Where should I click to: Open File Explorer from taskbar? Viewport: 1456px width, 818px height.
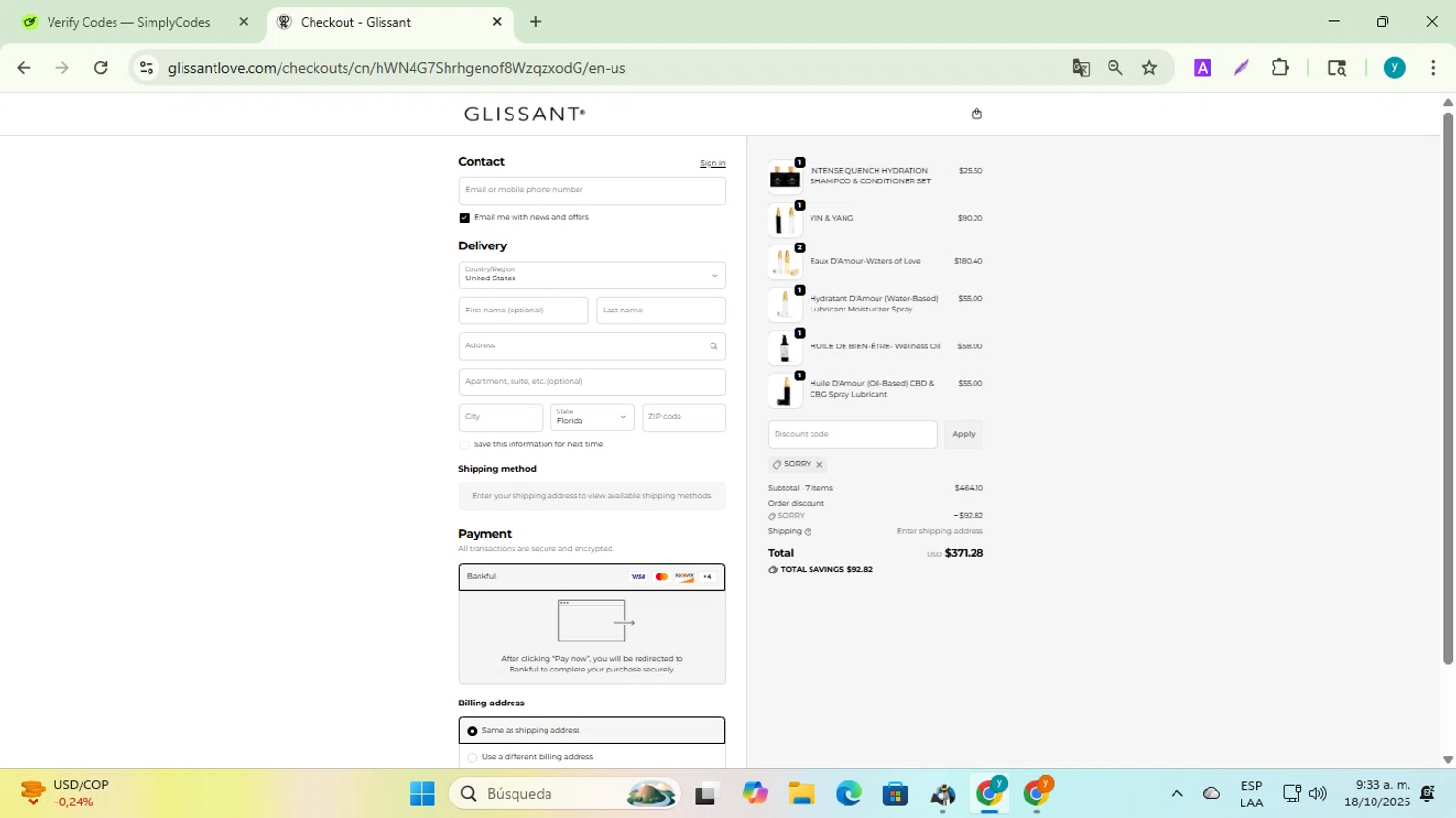coord(801,794)
